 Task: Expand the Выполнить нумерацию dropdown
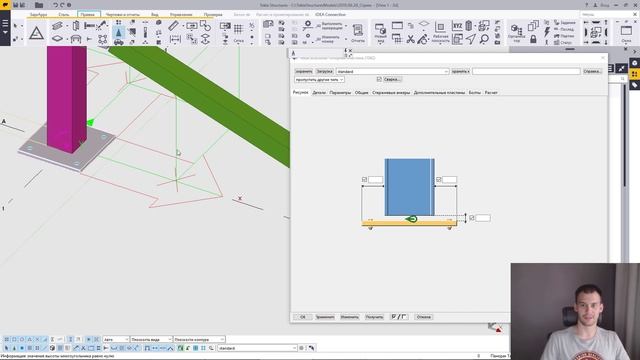coord(346,27)
